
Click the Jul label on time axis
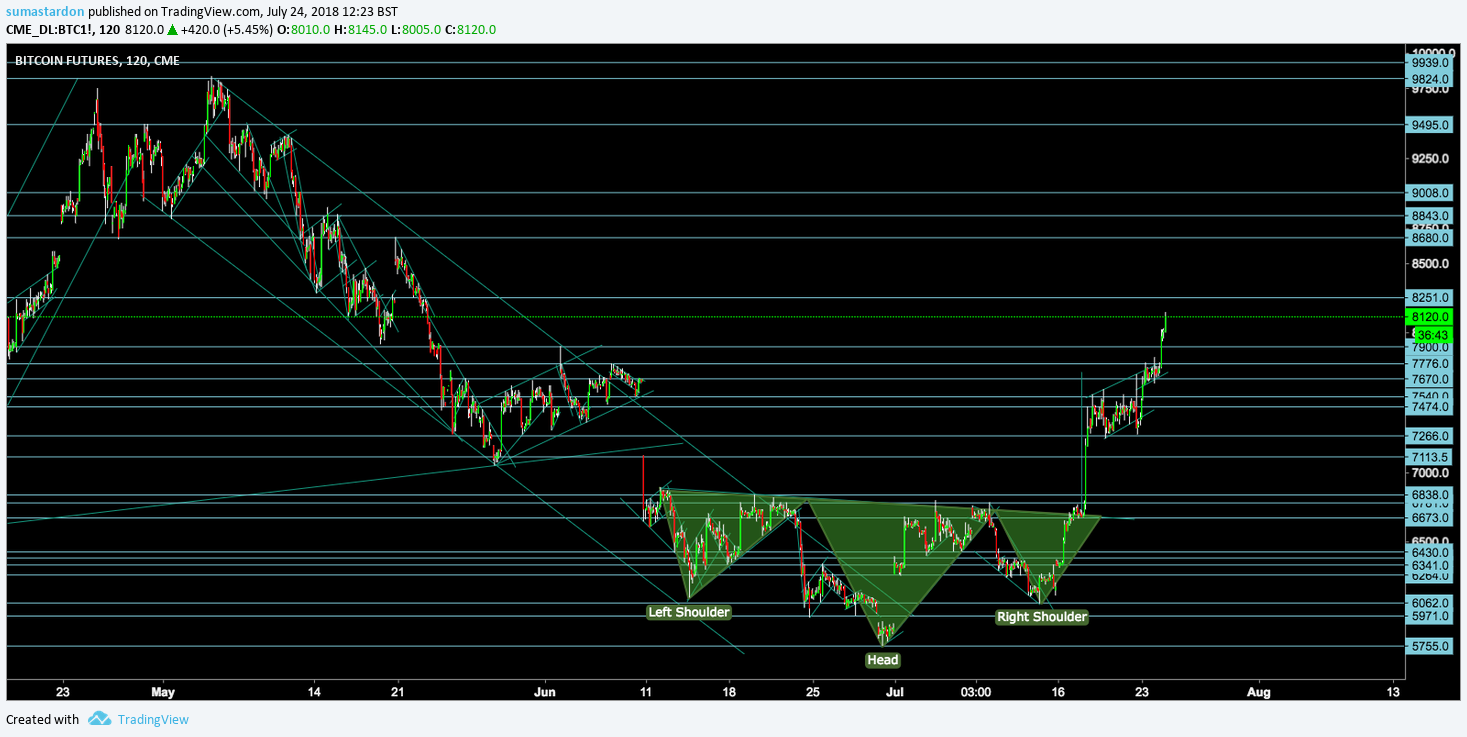(x=895, y=691)
